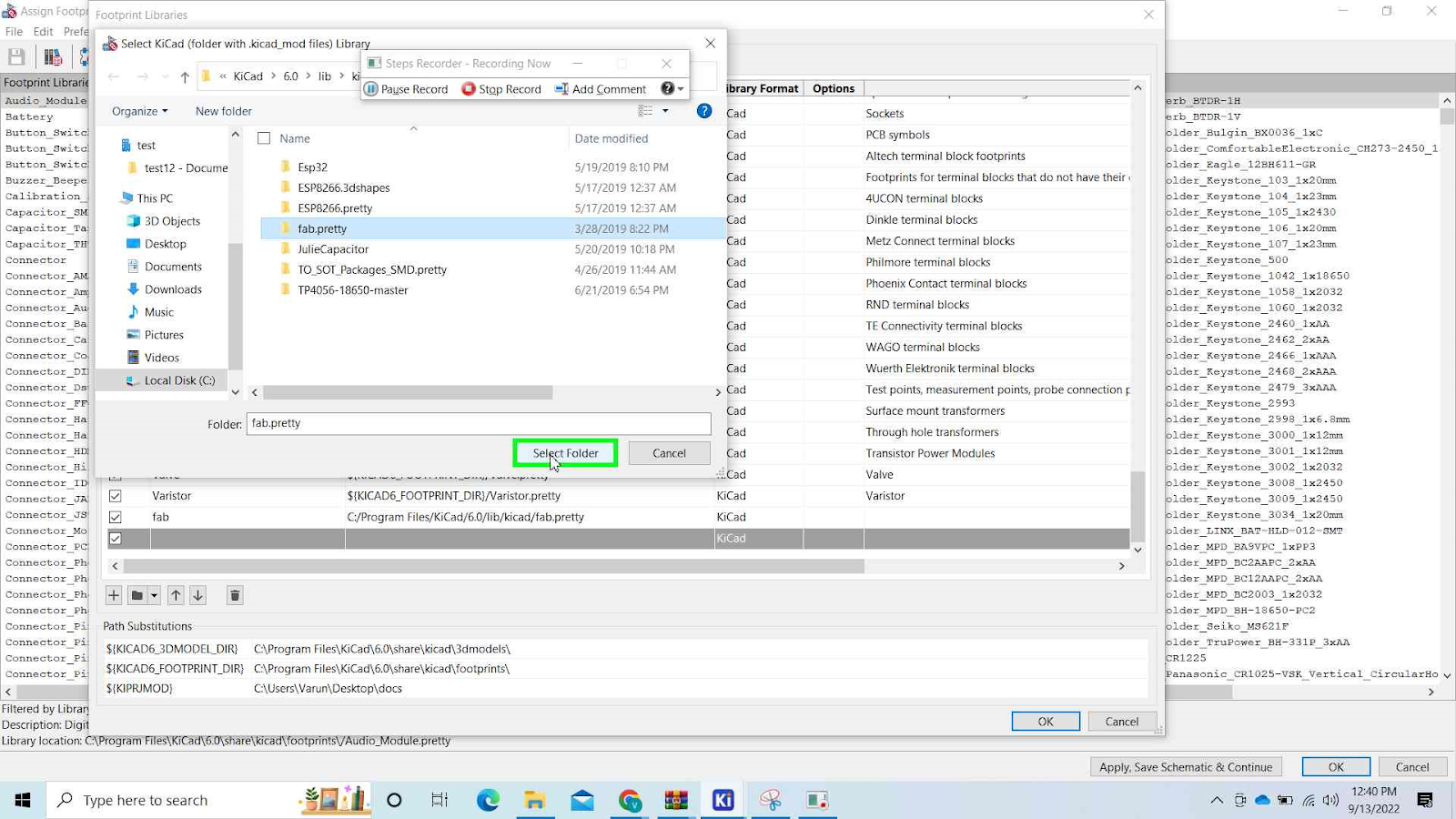
Task: Click OK in Footprint Libraries dialog
Action: (x=1046, y=722)
